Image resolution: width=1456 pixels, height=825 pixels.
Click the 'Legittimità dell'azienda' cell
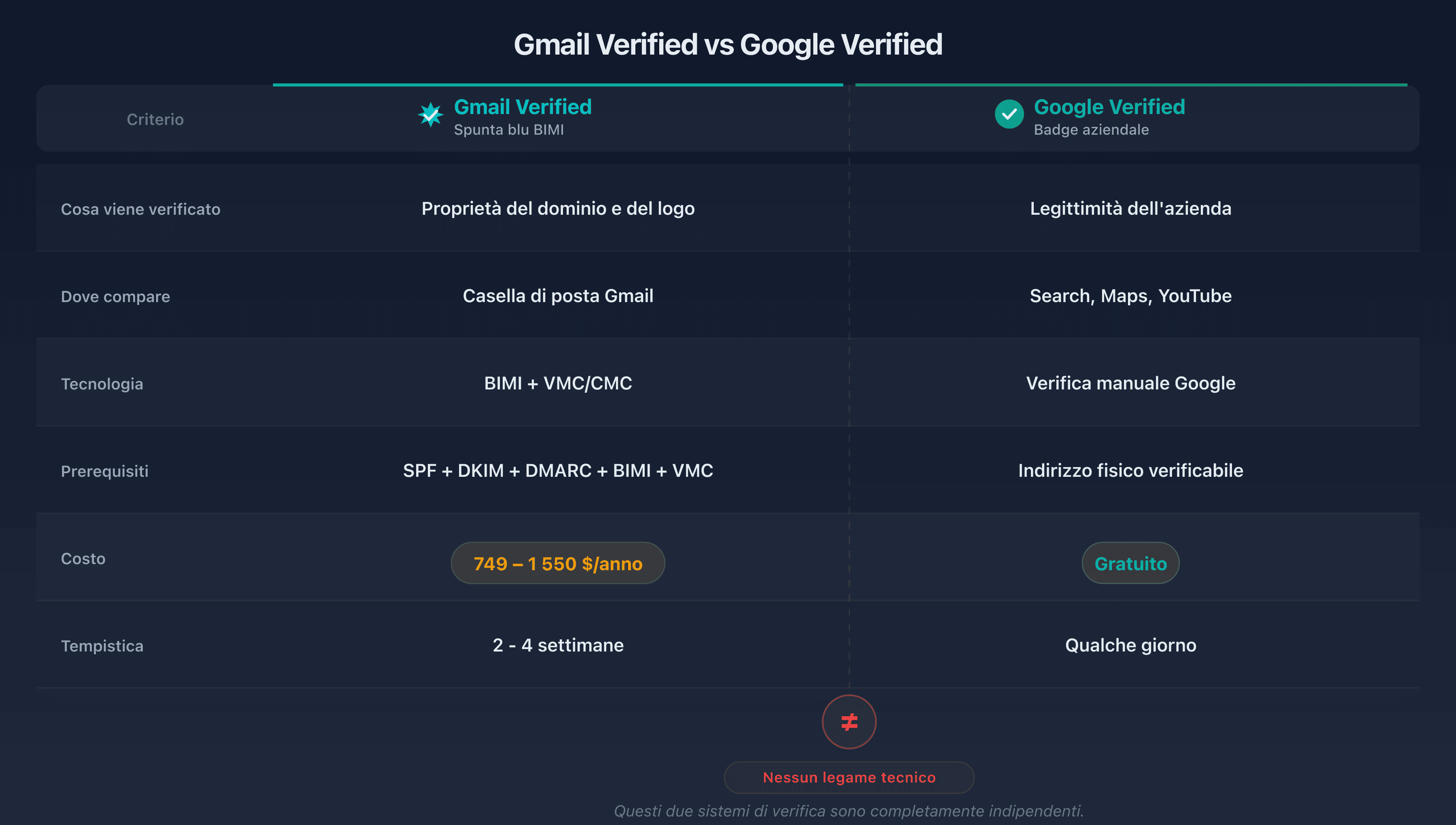point(1130,209)
